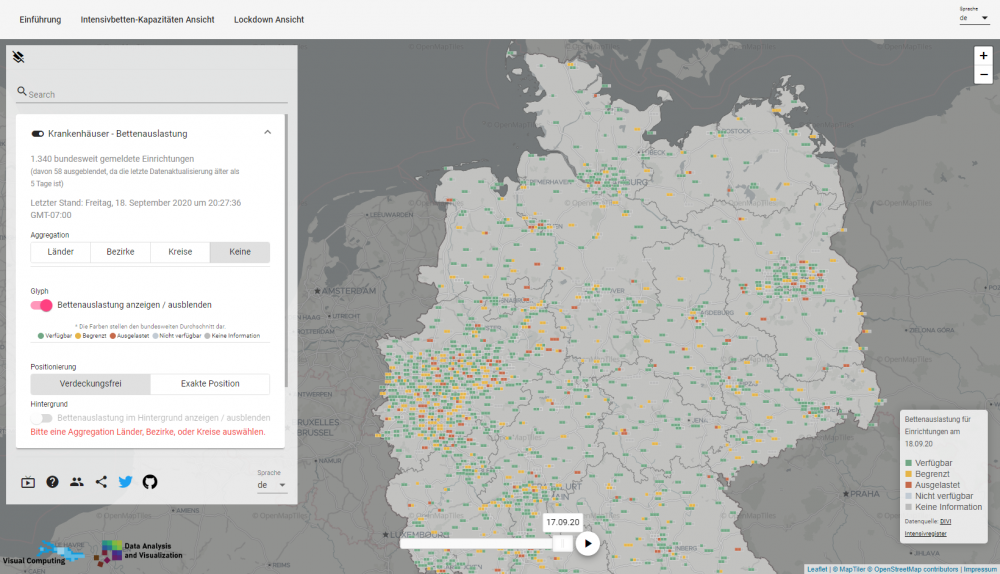Collapse the Krankenhäuser - Bettenauslastung panel
The width and height of the screenshot is (1000, 574).
tap(267, 132)
